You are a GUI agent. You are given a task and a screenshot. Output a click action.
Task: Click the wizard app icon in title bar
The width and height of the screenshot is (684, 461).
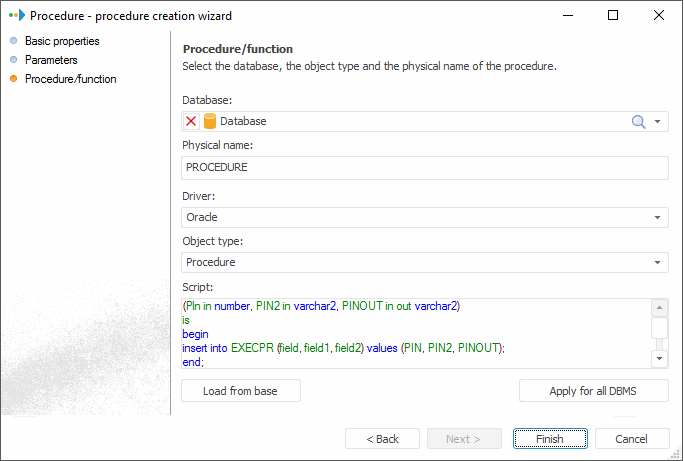tap(16, 15)
